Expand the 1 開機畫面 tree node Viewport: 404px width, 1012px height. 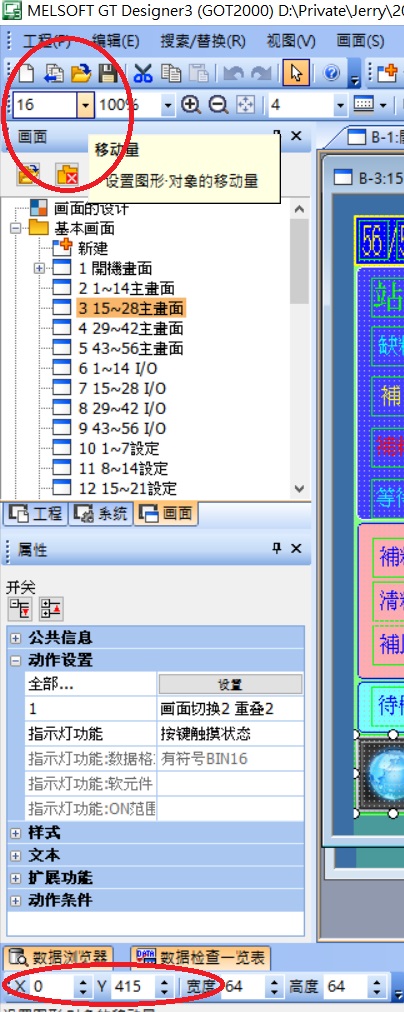click(40, 268)
